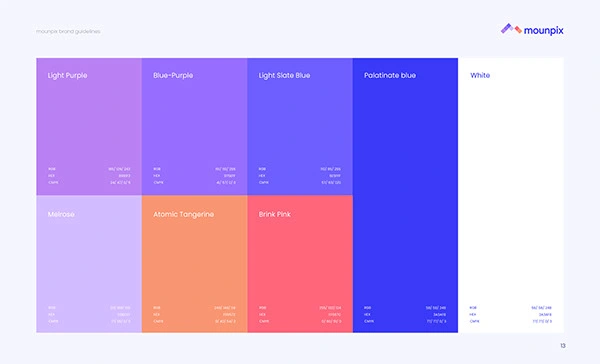600x364 pixels.
Task: Click the mounpix wordmark text
Action: tap(544, 30)
